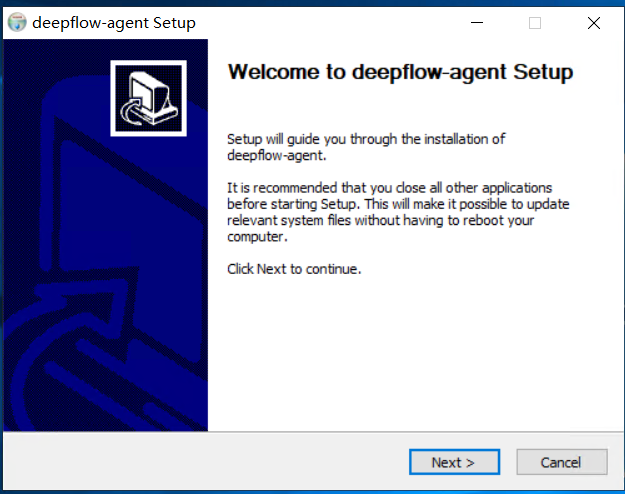
Task: Click the "Click Next to continue." text
Action: (294, 269)
